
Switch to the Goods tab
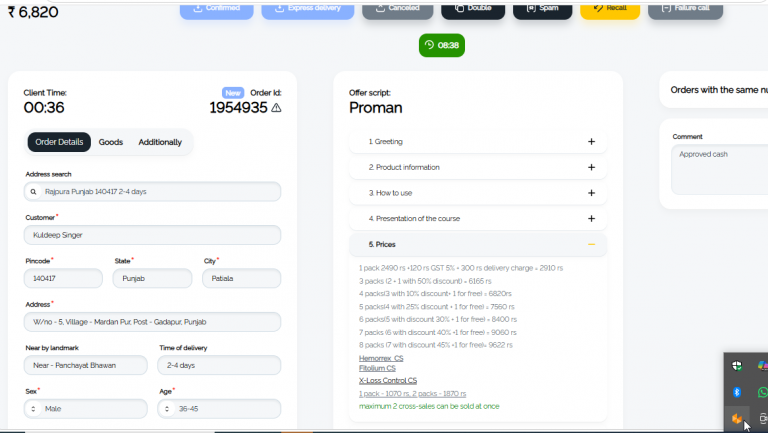(x=111, y=142)
